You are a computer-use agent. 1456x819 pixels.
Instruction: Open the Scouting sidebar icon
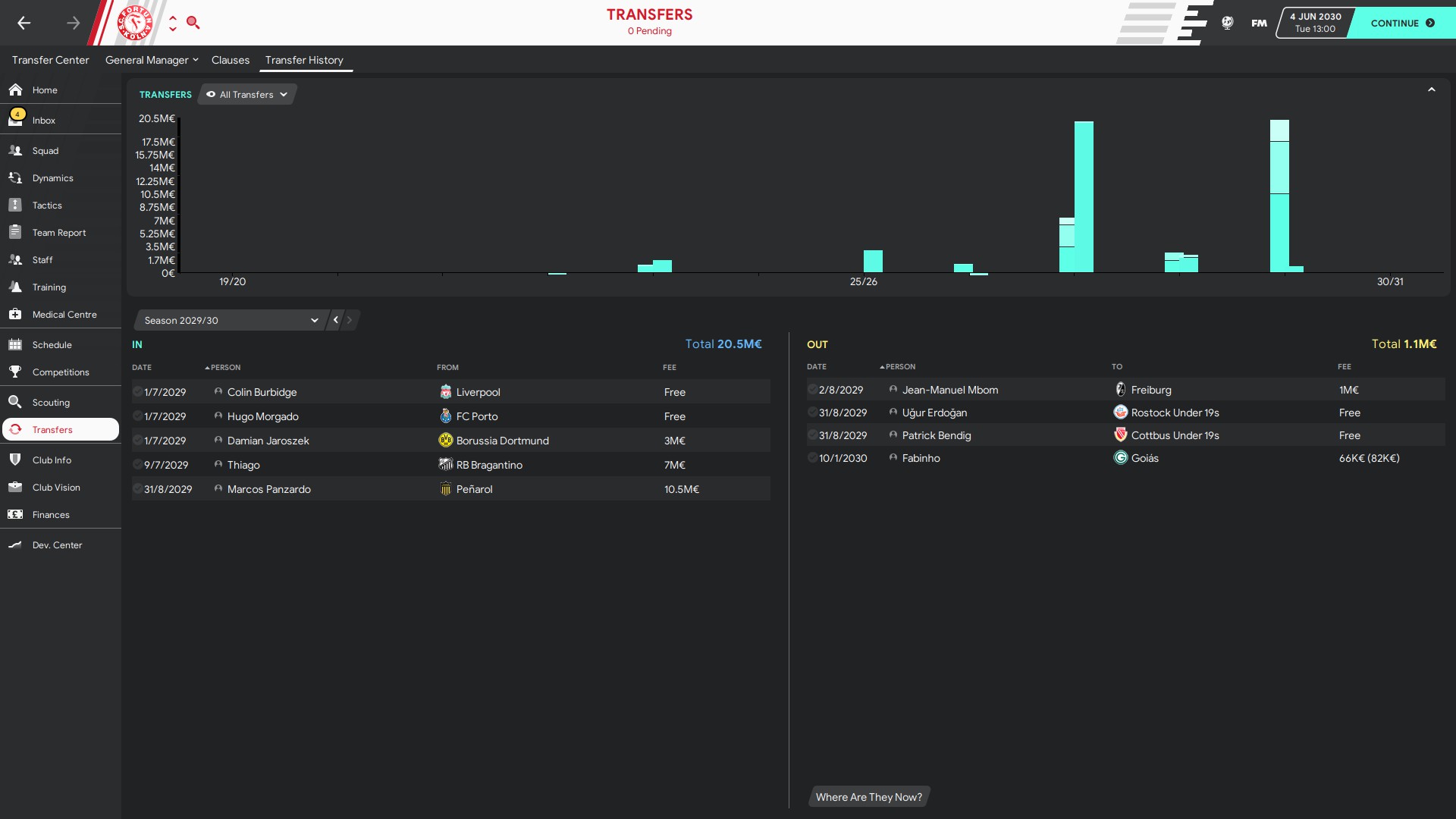(x=15, y=402)
